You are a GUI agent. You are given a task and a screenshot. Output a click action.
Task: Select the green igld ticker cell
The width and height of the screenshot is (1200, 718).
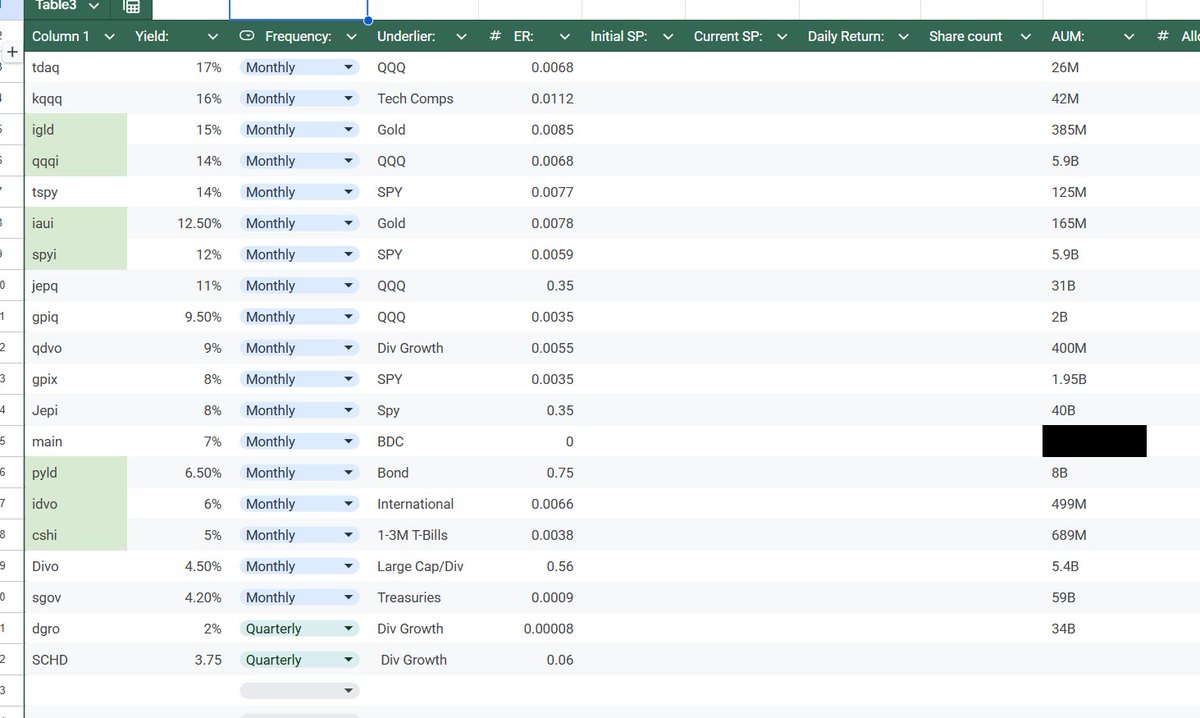coord(76,130)
